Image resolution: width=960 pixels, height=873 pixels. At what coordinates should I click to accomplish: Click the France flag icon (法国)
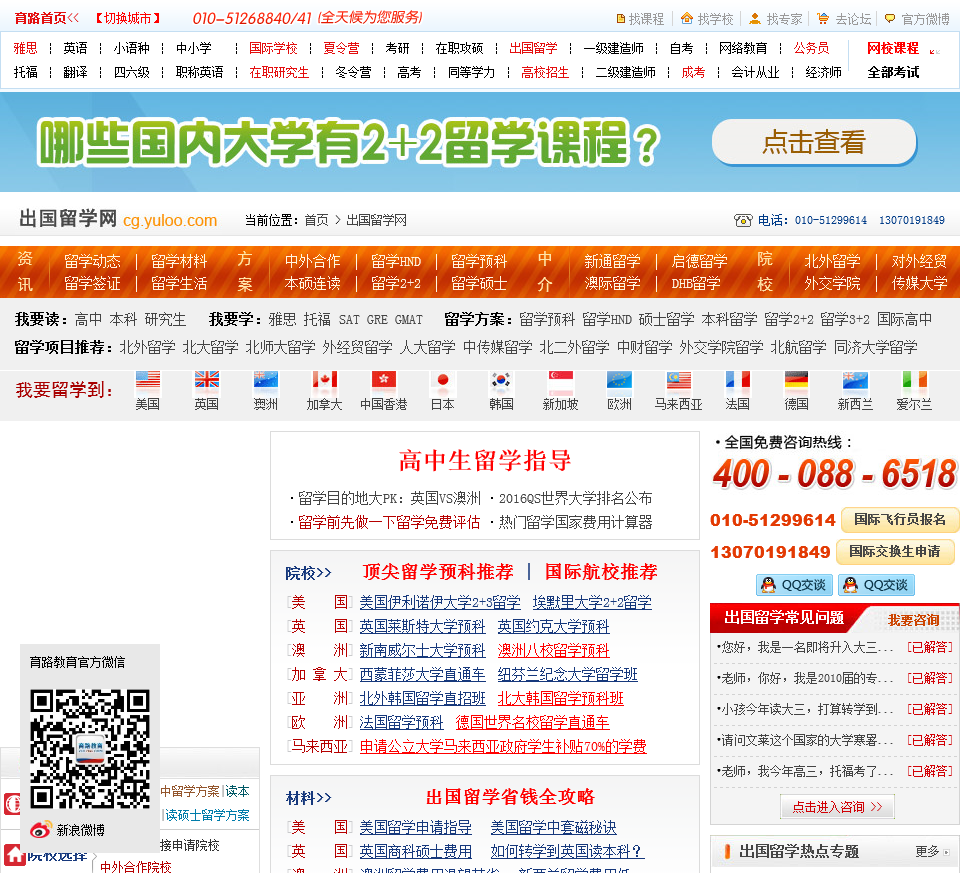737,380
